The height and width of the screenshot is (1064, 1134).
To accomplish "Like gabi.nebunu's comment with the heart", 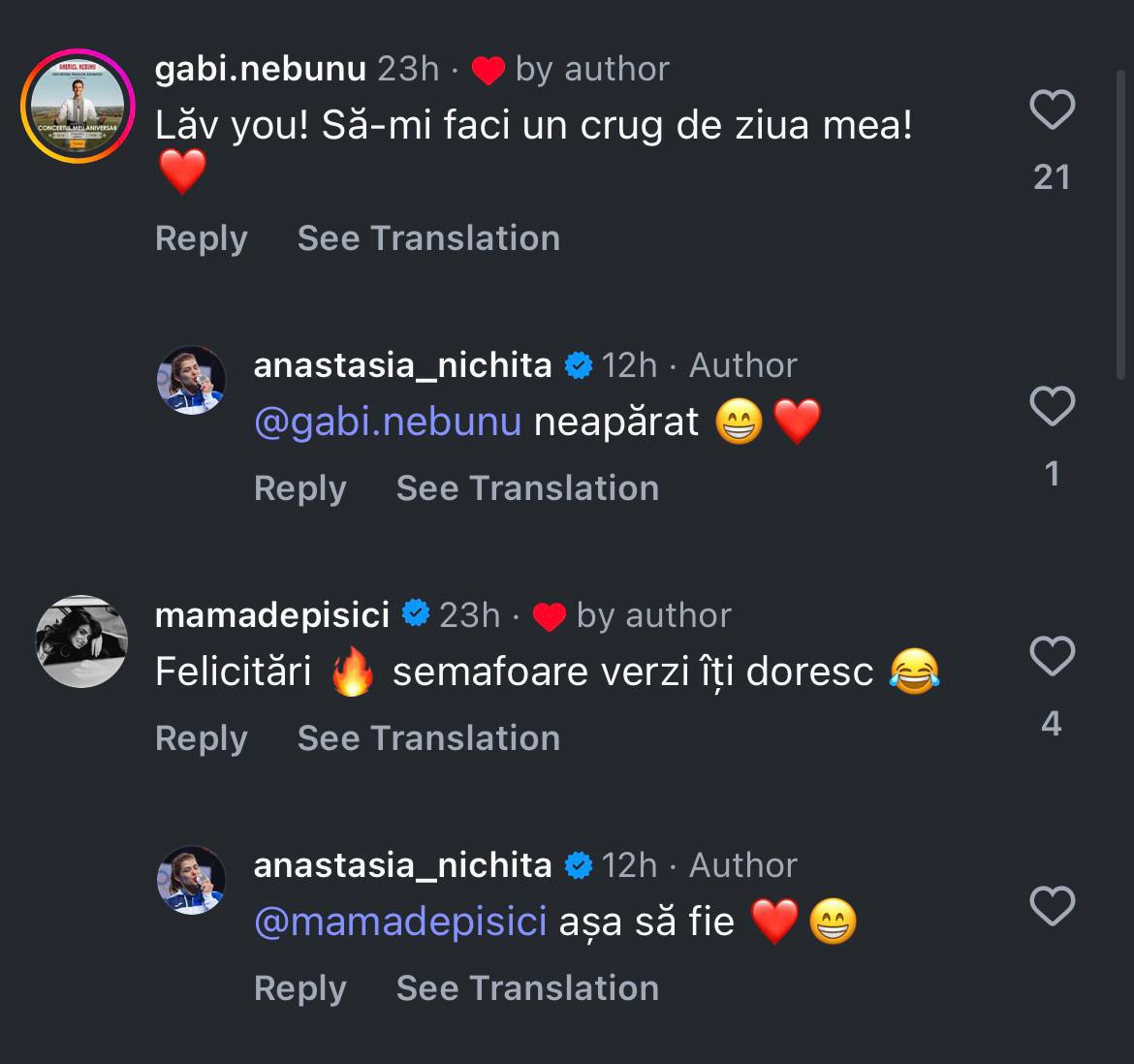I will point(1052,110).
